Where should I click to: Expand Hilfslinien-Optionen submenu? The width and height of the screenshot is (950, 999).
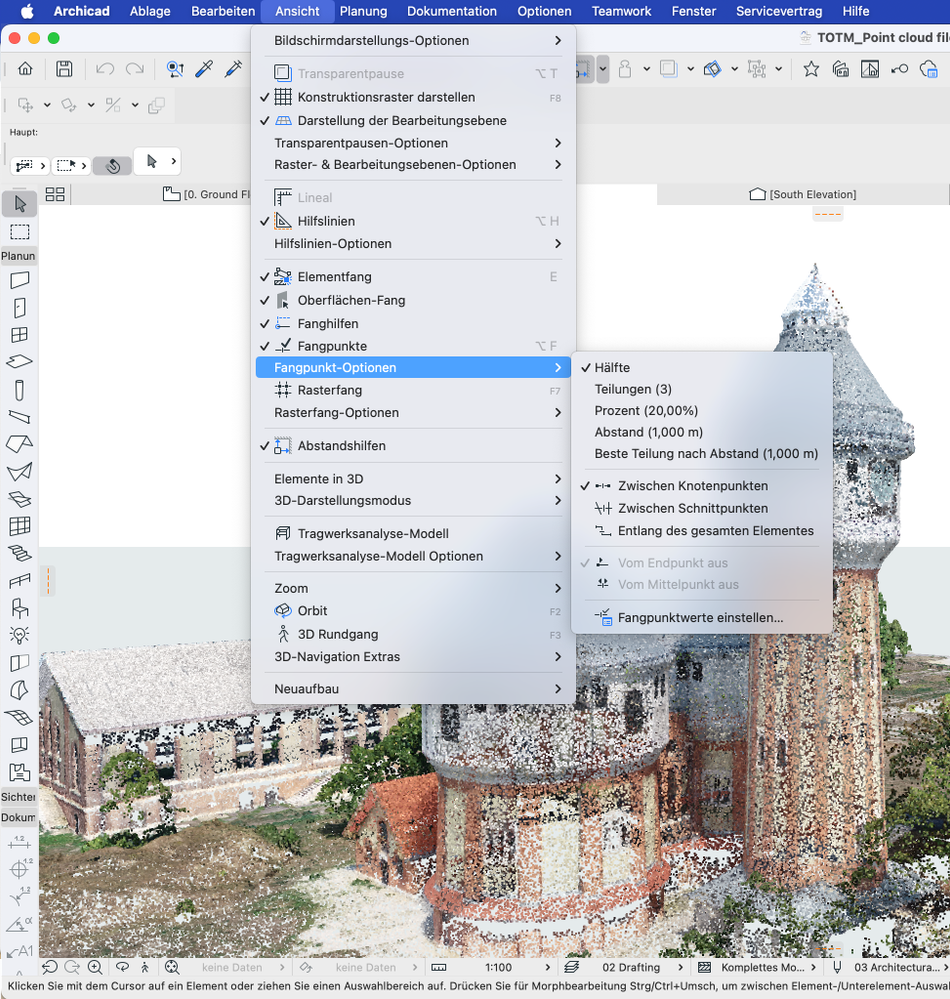click(414, 243)
